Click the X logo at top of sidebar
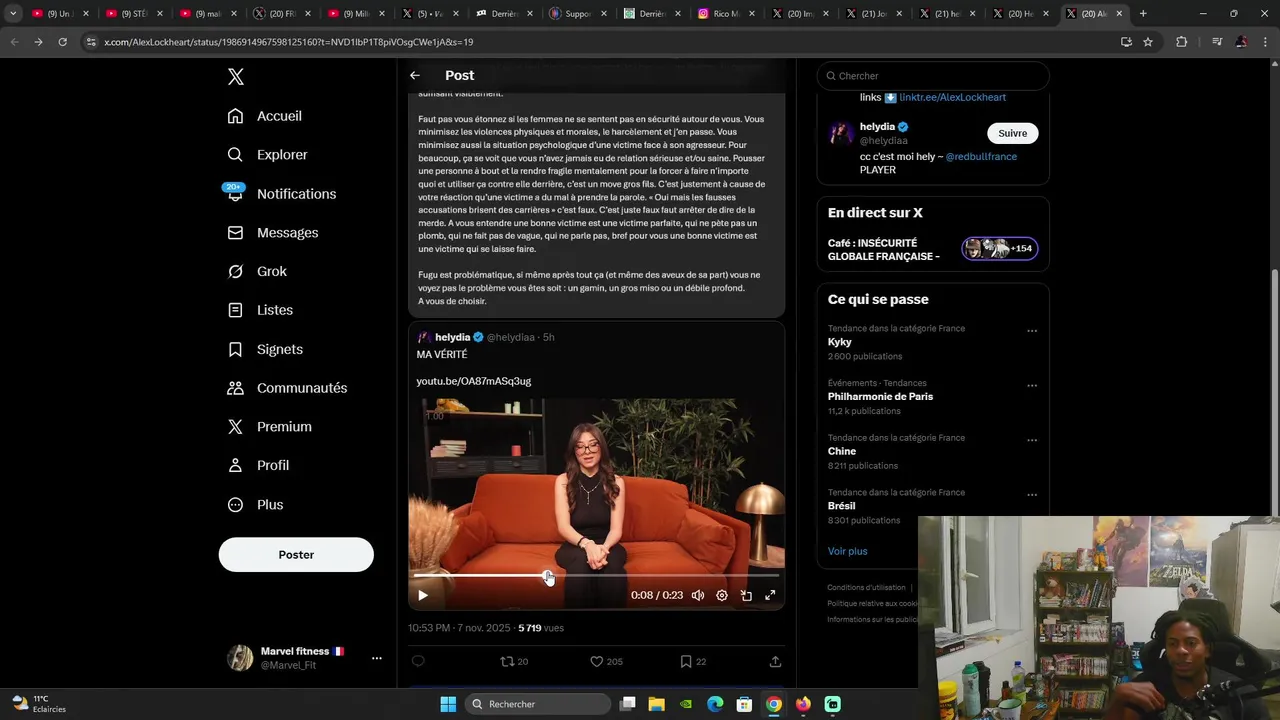Viewport: 1280px width, 720px height. click(x=235, y=77)
